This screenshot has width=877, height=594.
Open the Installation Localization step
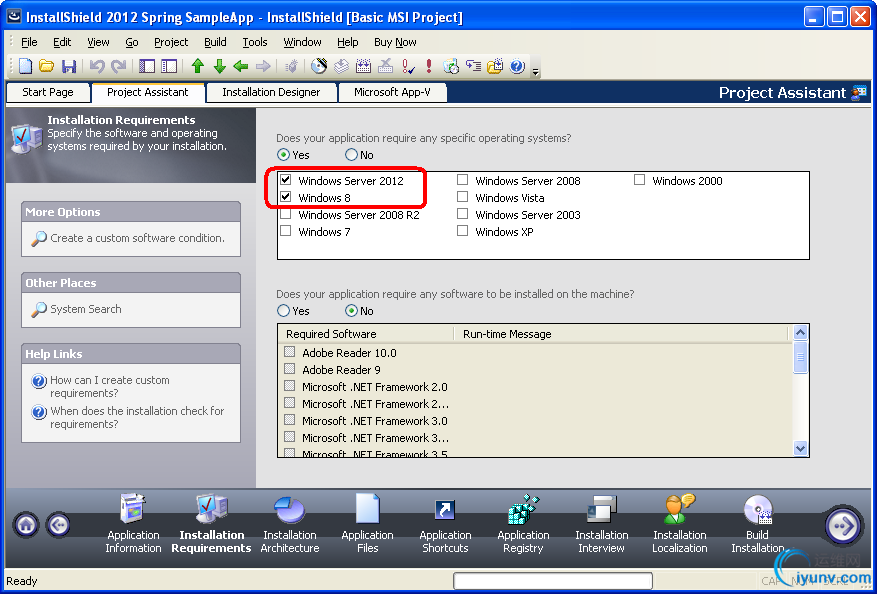click(680, 524)
